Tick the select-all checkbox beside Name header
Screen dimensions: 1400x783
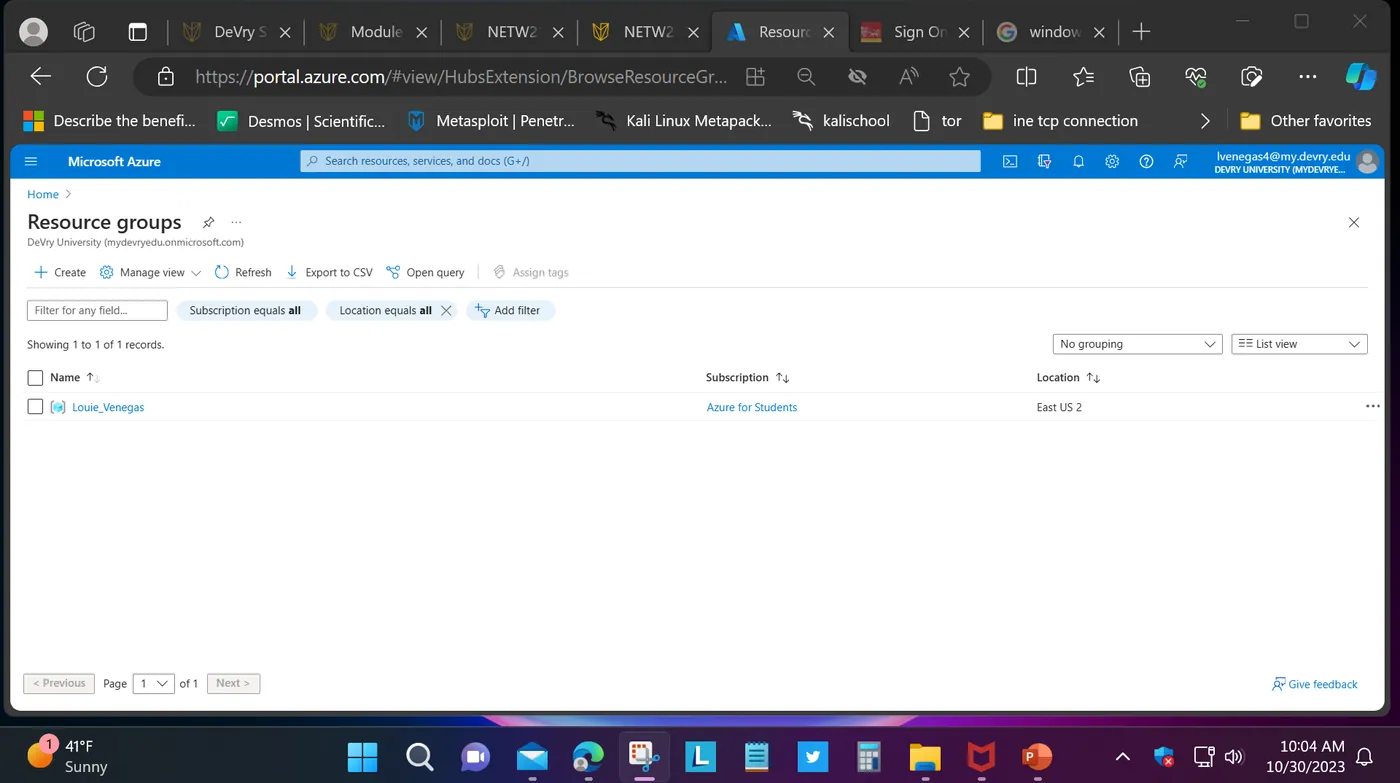[x=35, y=378]
